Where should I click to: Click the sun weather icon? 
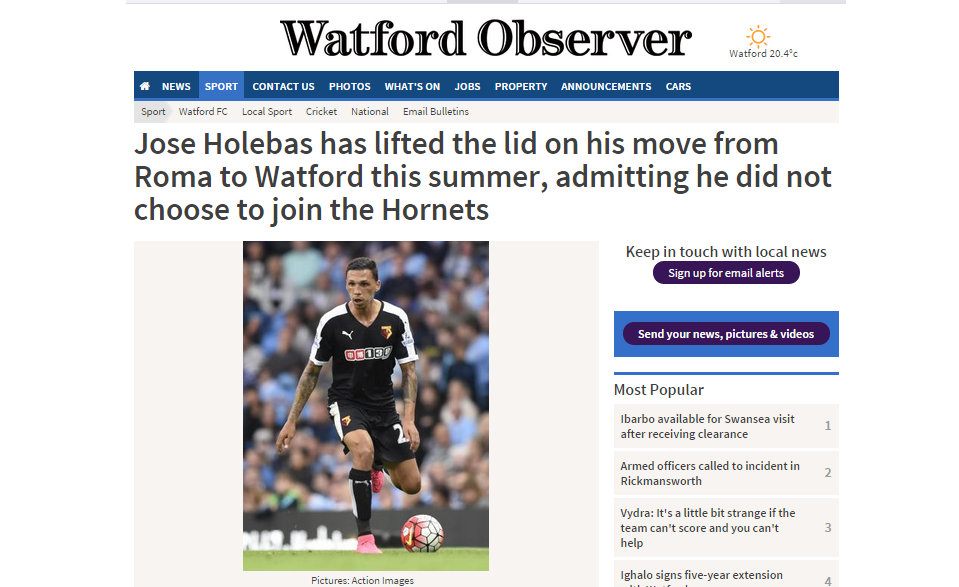click(x=758, y=37)
